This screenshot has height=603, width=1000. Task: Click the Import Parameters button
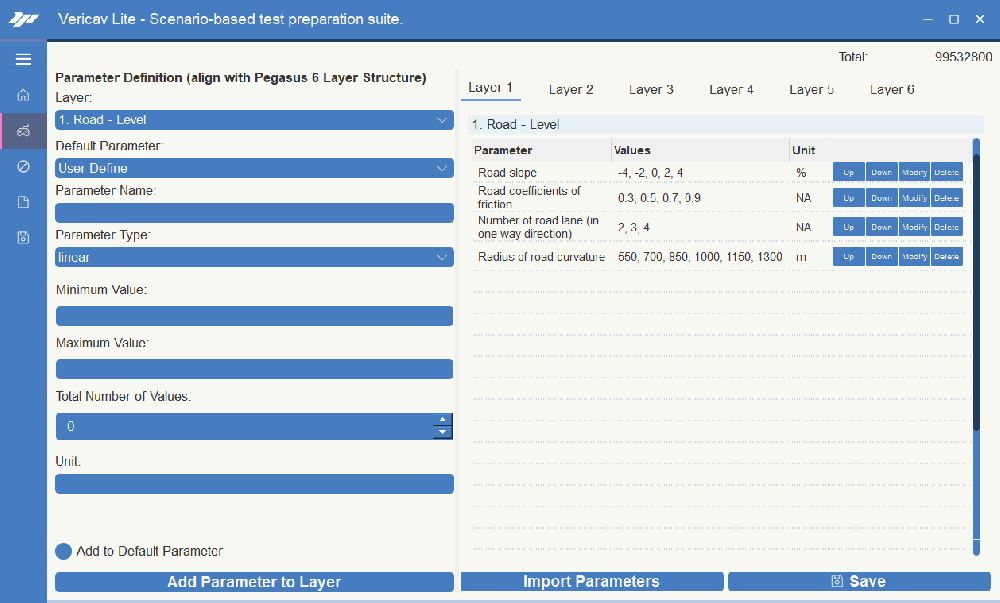coord(591,582)
